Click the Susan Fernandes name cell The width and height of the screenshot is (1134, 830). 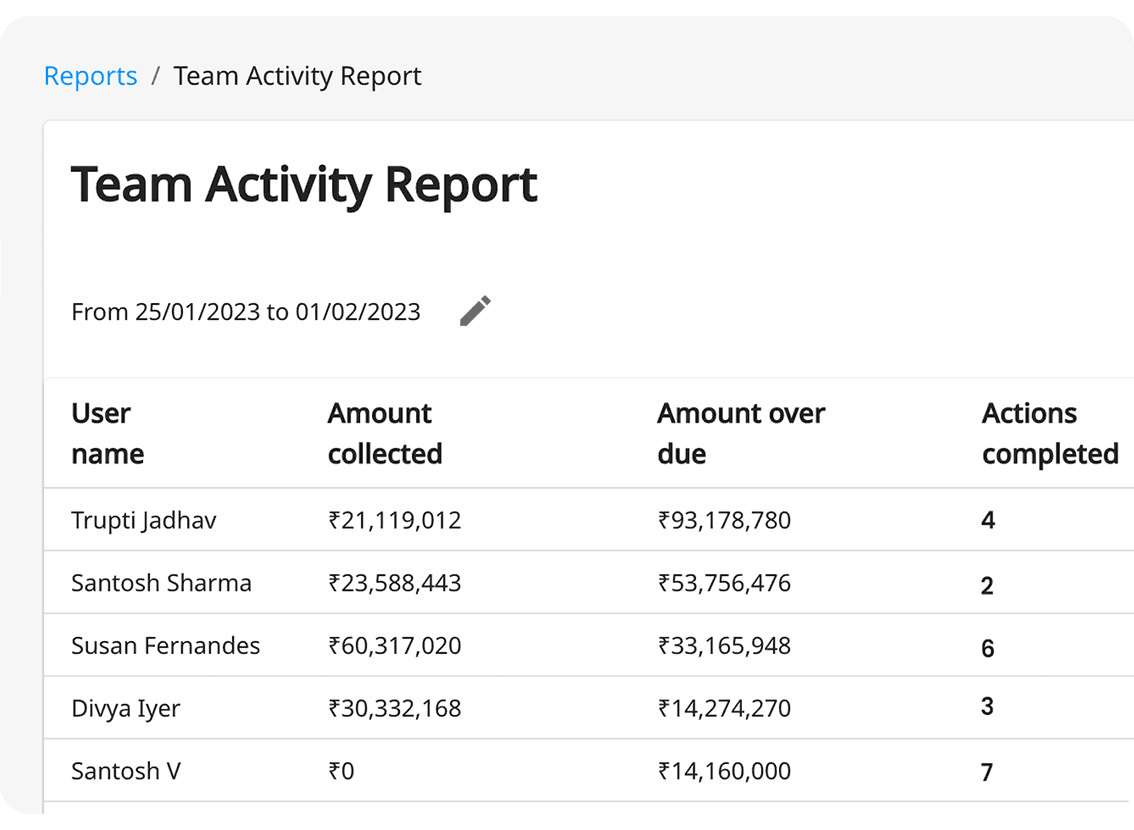click(165, 646)
